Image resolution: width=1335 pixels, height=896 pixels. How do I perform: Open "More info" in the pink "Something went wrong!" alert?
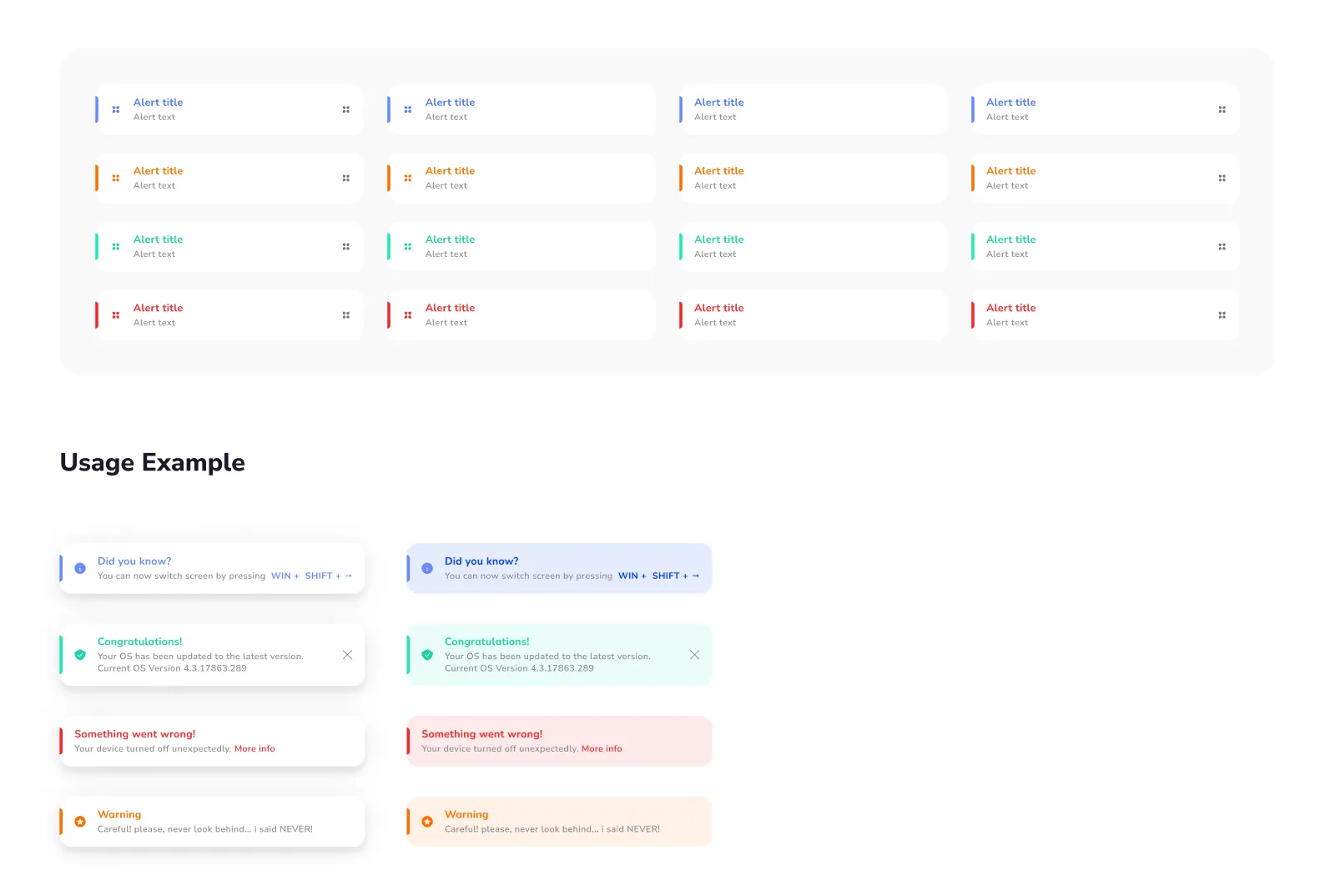point(602,749)
